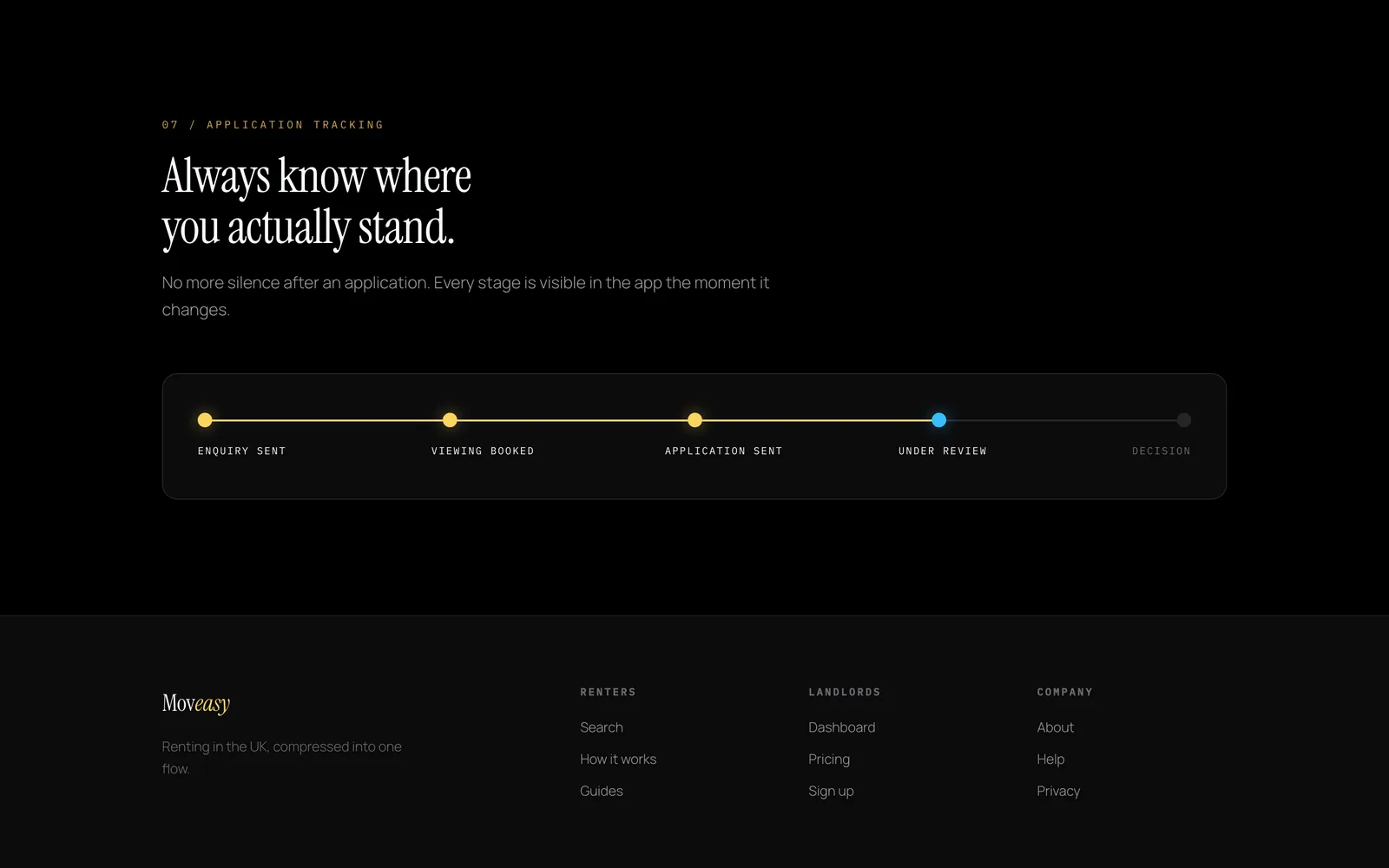
Task: Click the LANDLORDS column heading
Action: [845, 693]
